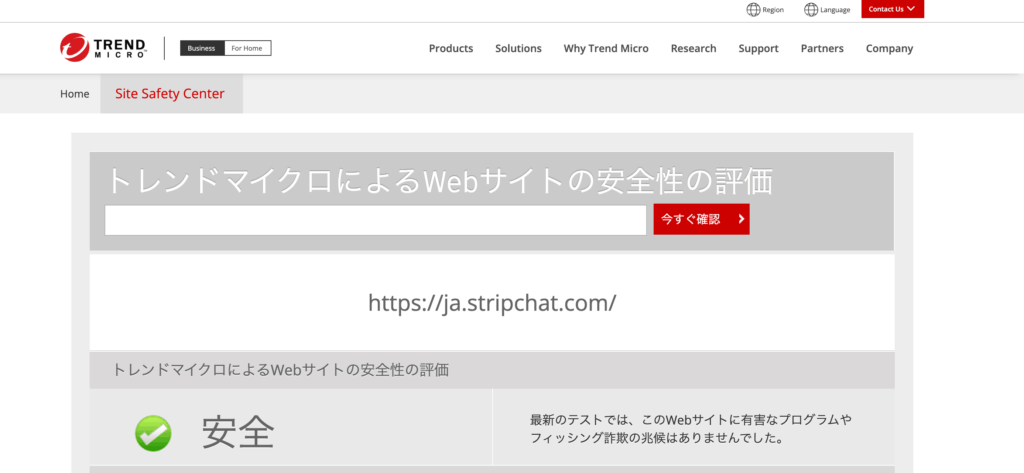
Task: Click the 最新のテストでは description text
Action: coord(691,429)
